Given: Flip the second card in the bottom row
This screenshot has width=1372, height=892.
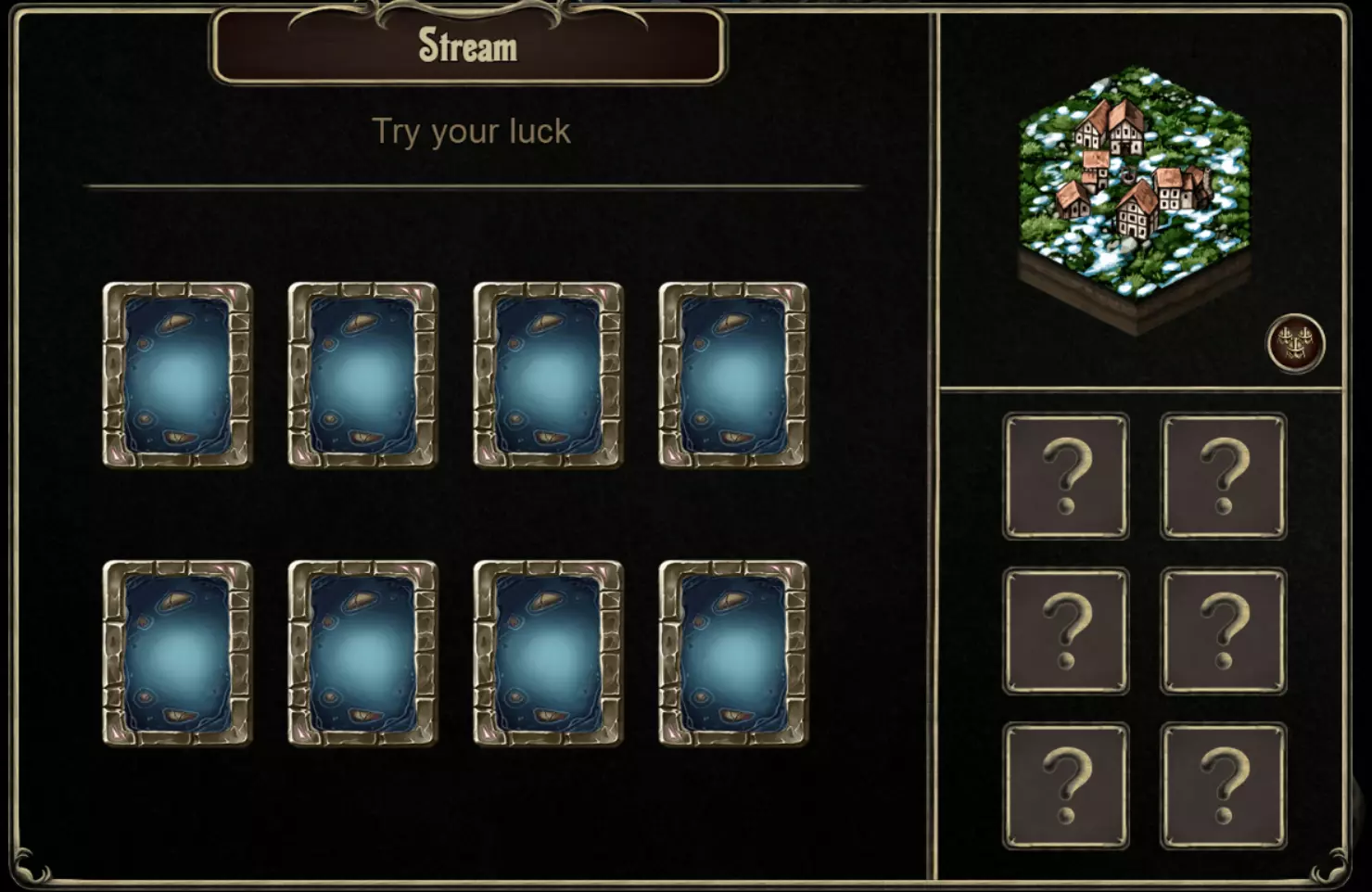Looking at the screenshot, I should pos(362,653).
